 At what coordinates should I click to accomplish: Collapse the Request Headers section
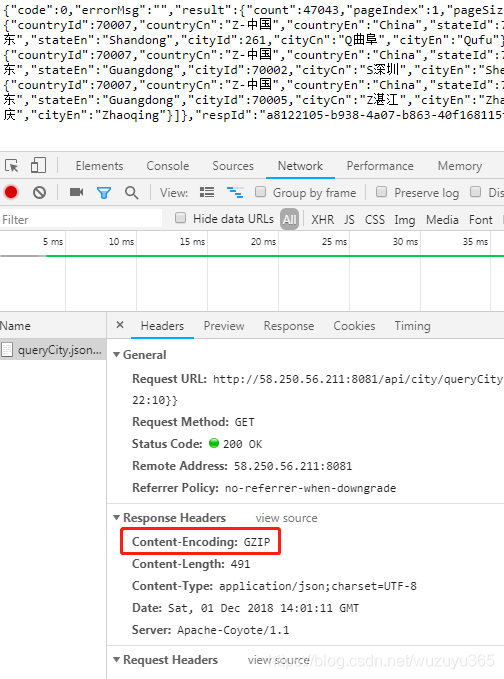click(116, 660)
